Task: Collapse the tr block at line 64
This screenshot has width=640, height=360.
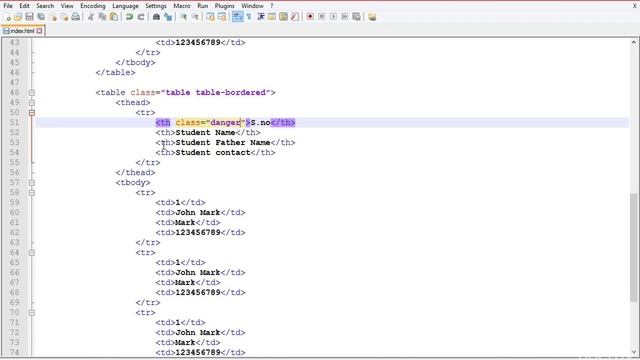Action: pyautogui.click(x=32, y=253)
